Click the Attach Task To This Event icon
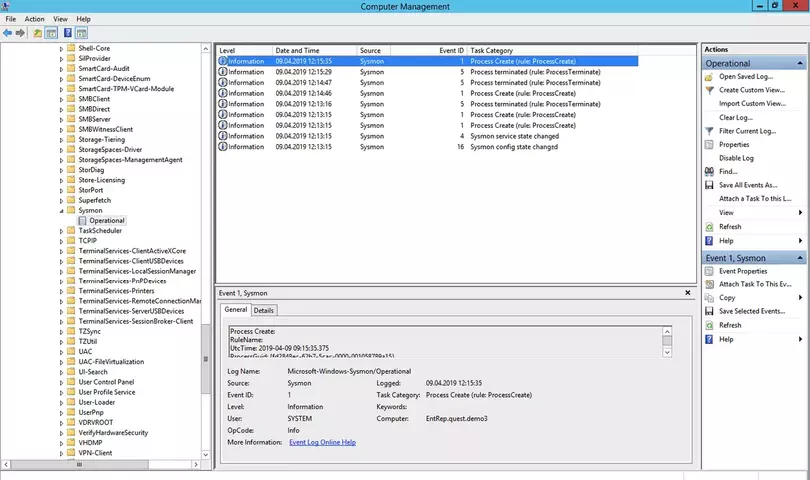The height and width of the screenshot is (480, 810). [709, 284]
